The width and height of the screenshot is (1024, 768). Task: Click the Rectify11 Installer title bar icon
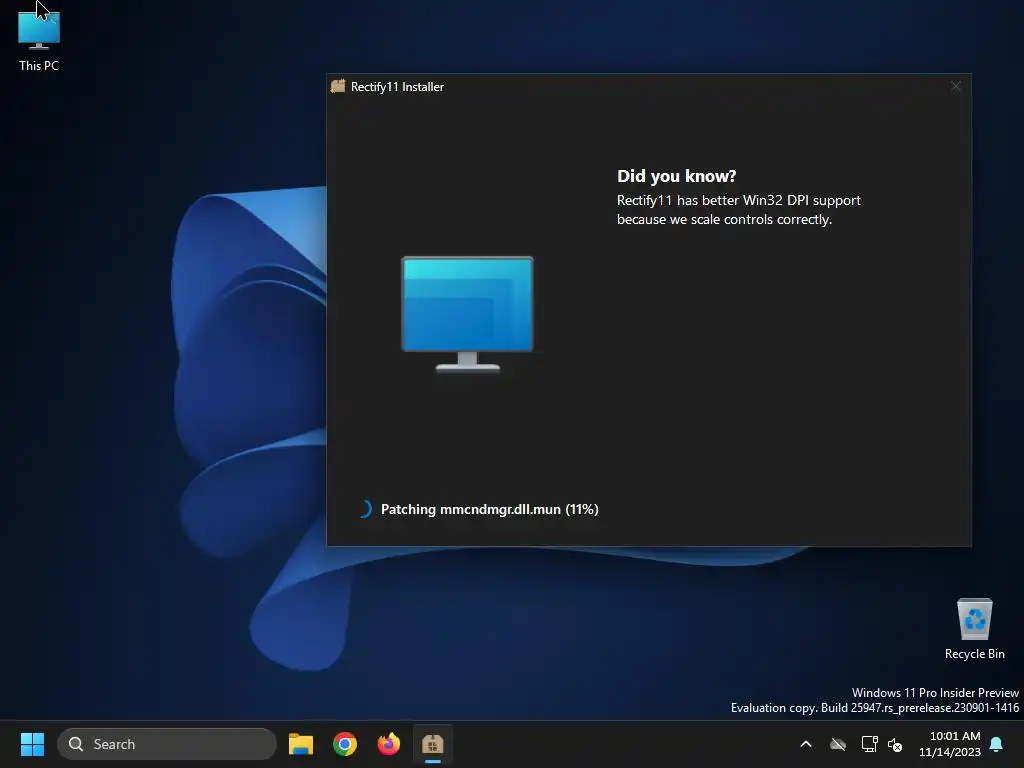tap(338, 86)
